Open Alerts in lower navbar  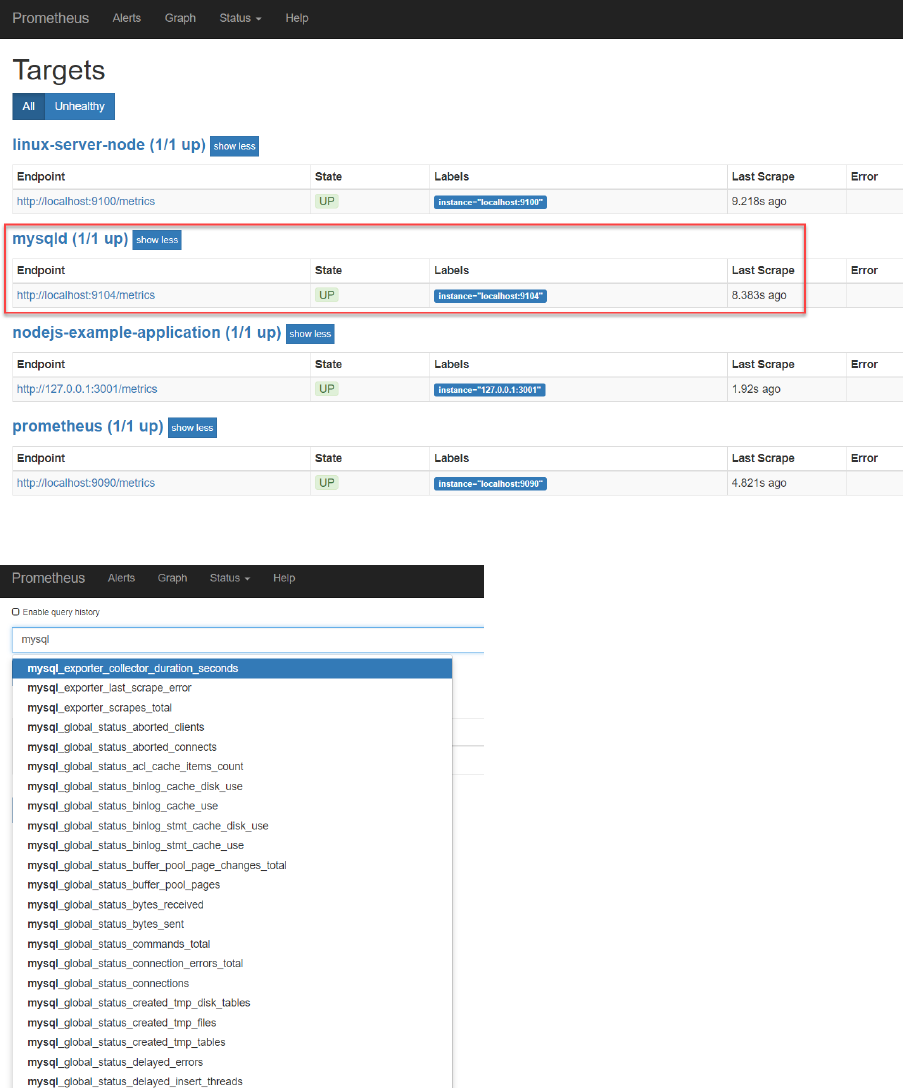[x=121, y=578]
